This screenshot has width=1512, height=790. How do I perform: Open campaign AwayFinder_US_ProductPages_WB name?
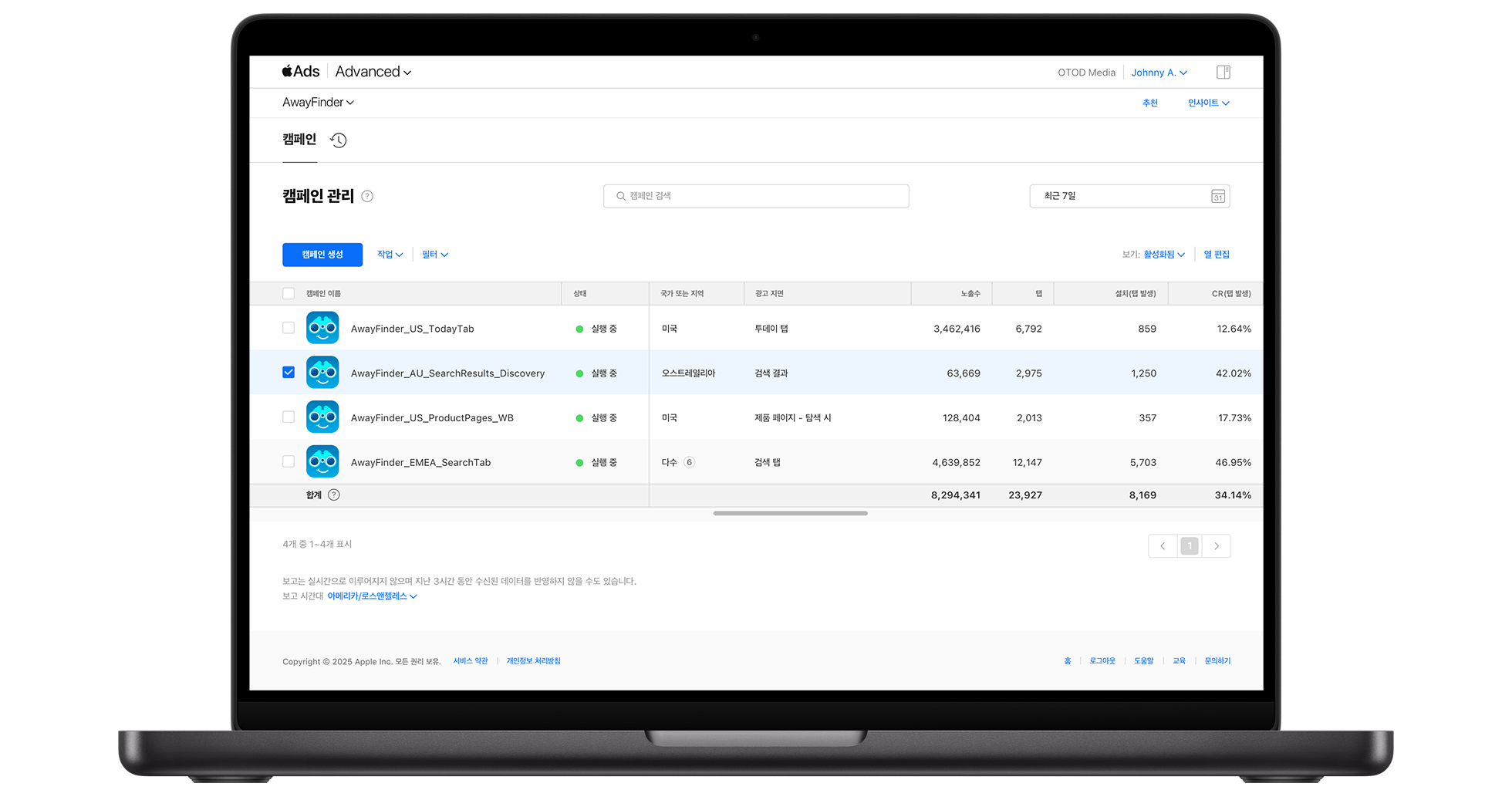(433, 418)
